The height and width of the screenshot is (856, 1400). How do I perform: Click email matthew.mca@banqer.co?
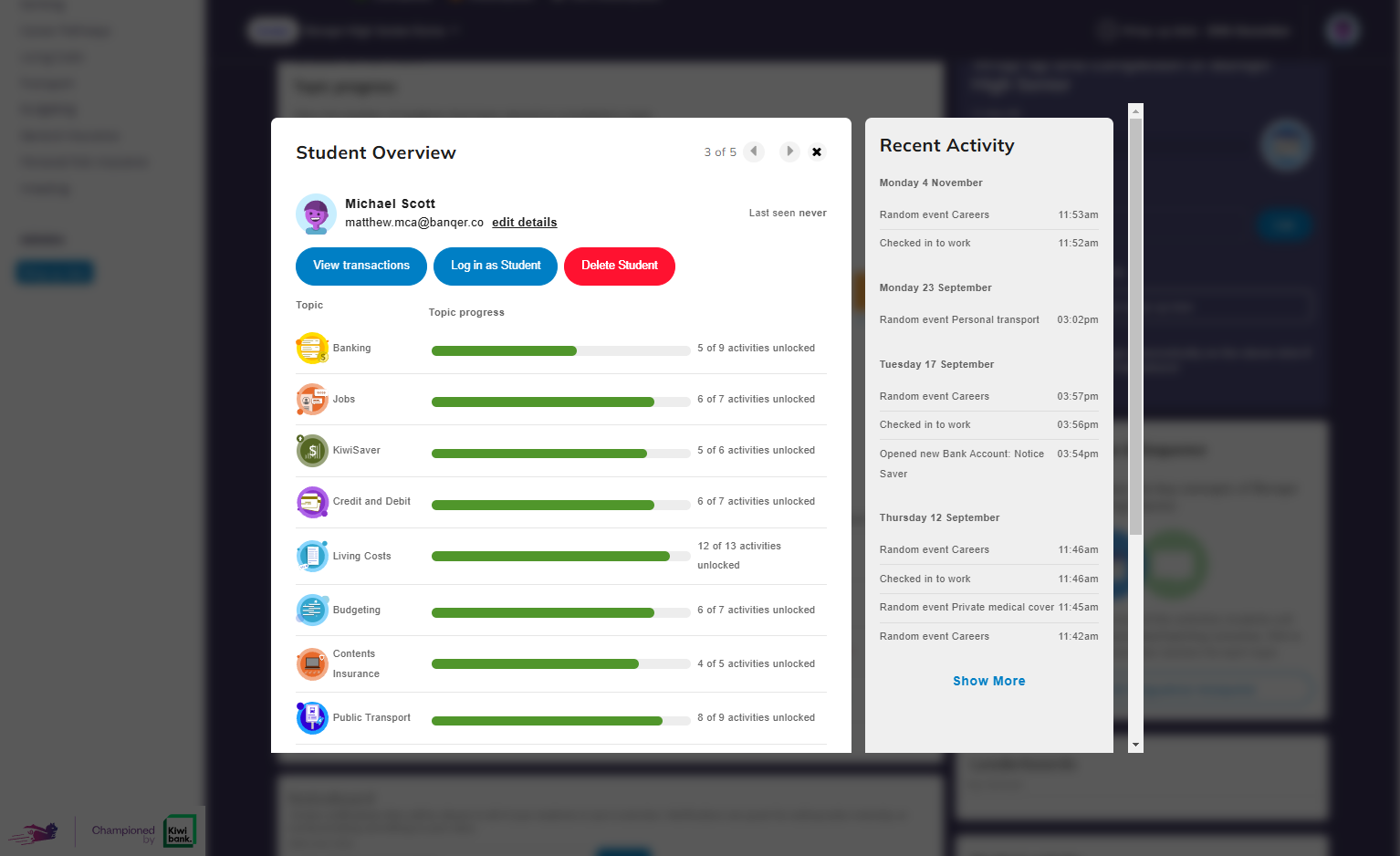coord(414,223)
